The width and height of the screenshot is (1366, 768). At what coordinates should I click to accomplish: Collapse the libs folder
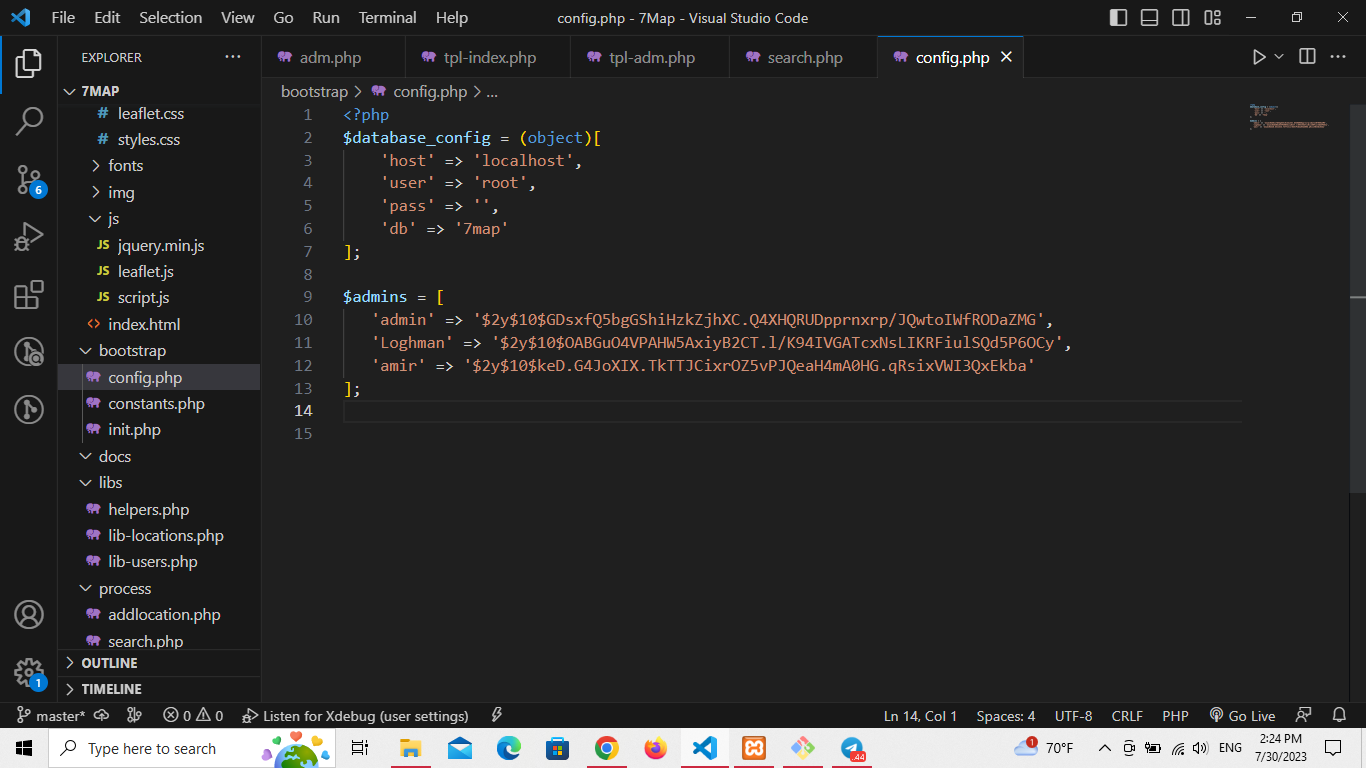coord(159,483)
